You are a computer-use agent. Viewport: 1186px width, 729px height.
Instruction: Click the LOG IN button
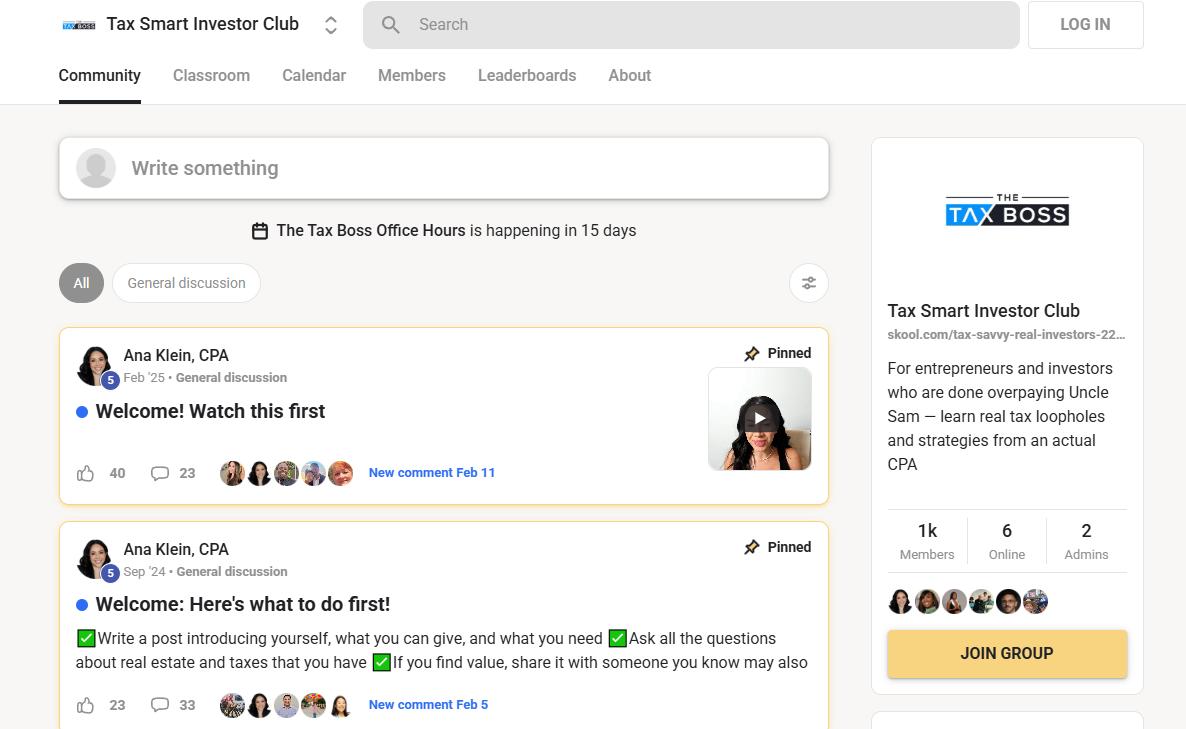[1085, 25]
